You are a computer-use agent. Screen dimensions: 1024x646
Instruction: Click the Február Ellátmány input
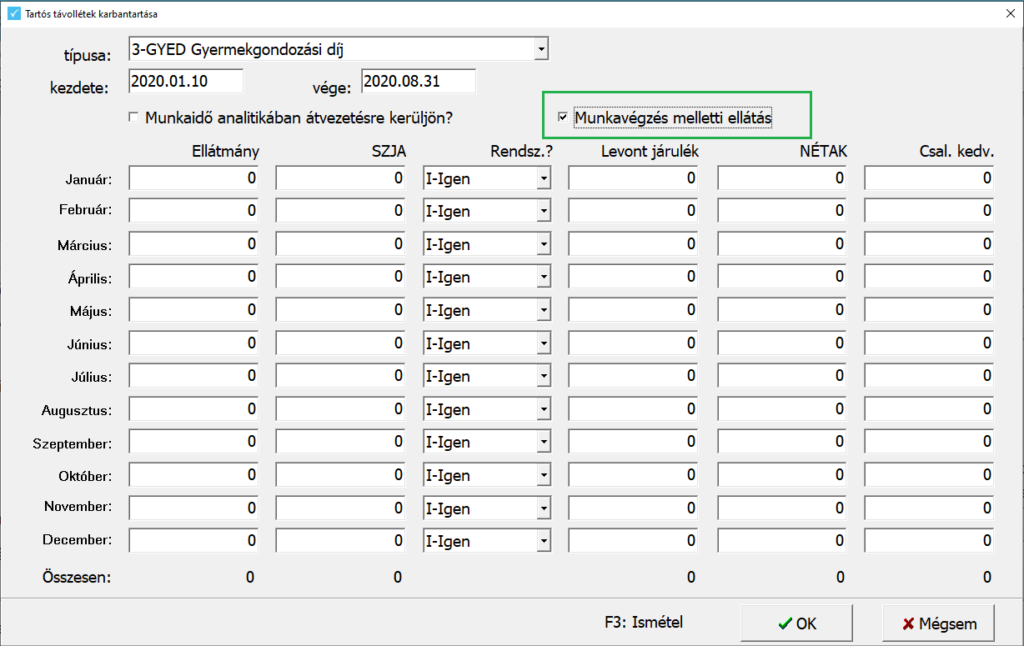coord(193,212)
